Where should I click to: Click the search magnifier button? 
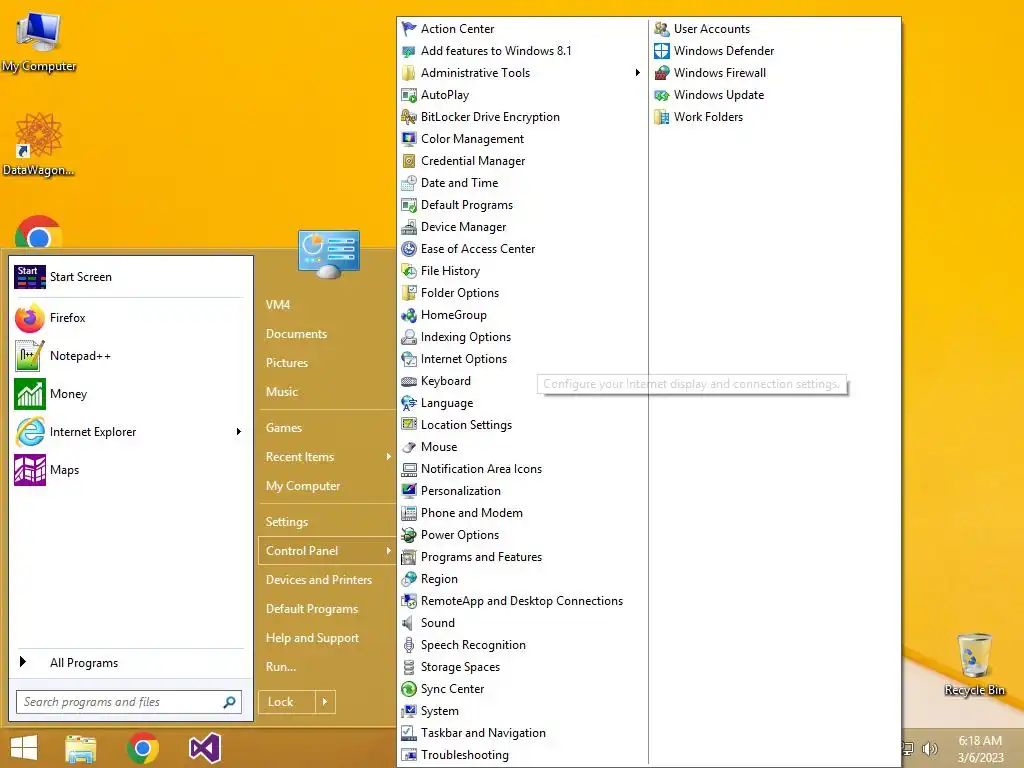click(x=229, y=702)
